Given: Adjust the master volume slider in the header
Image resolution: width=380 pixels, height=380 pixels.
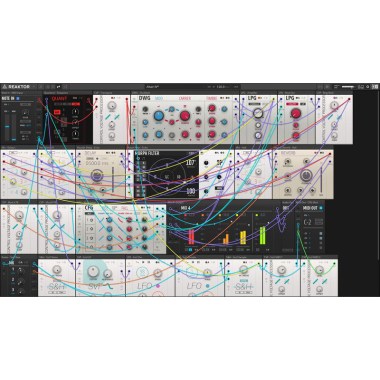Looking at the screenshot, I should tap(348, 87).
